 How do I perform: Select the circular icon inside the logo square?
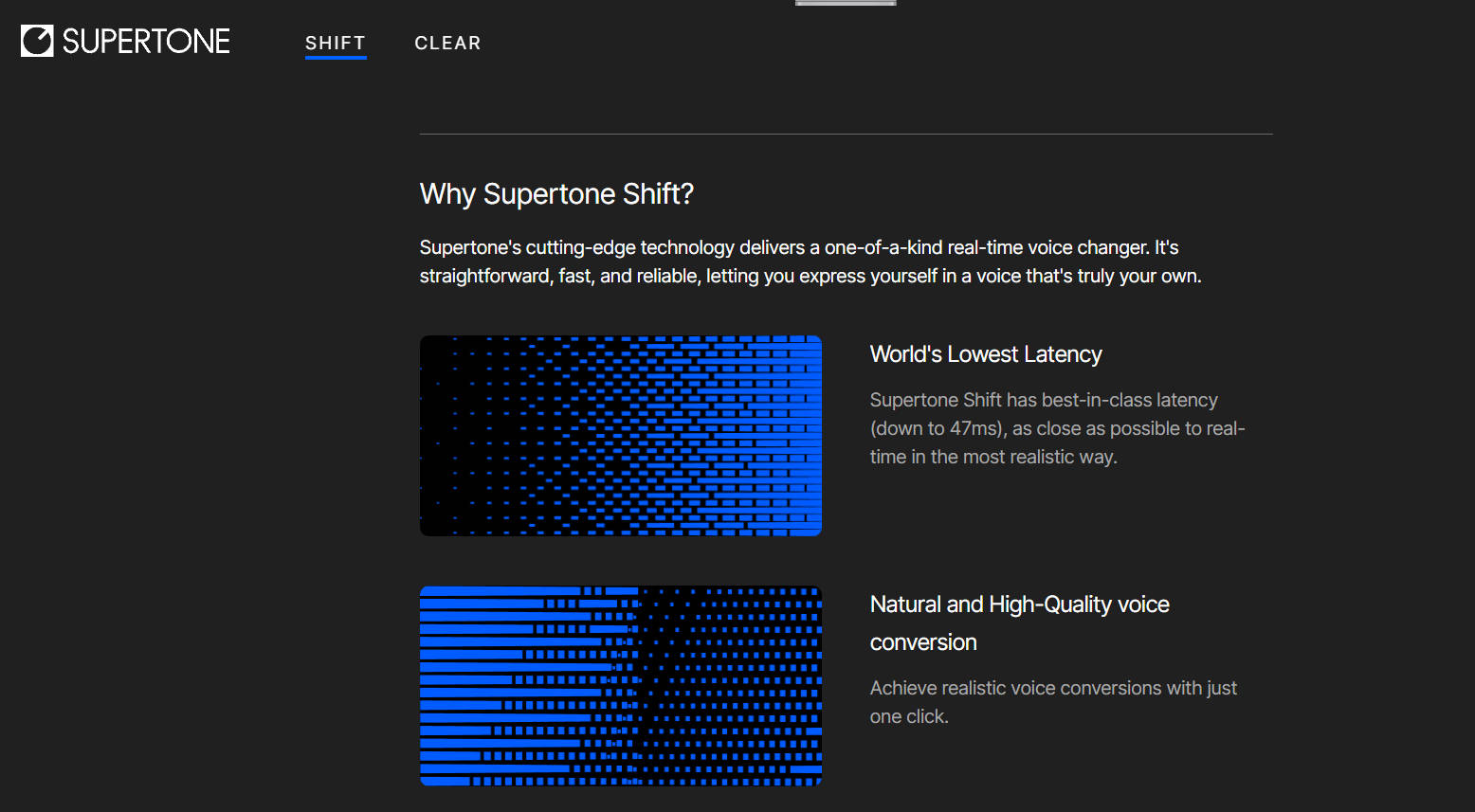coord(37,41)
